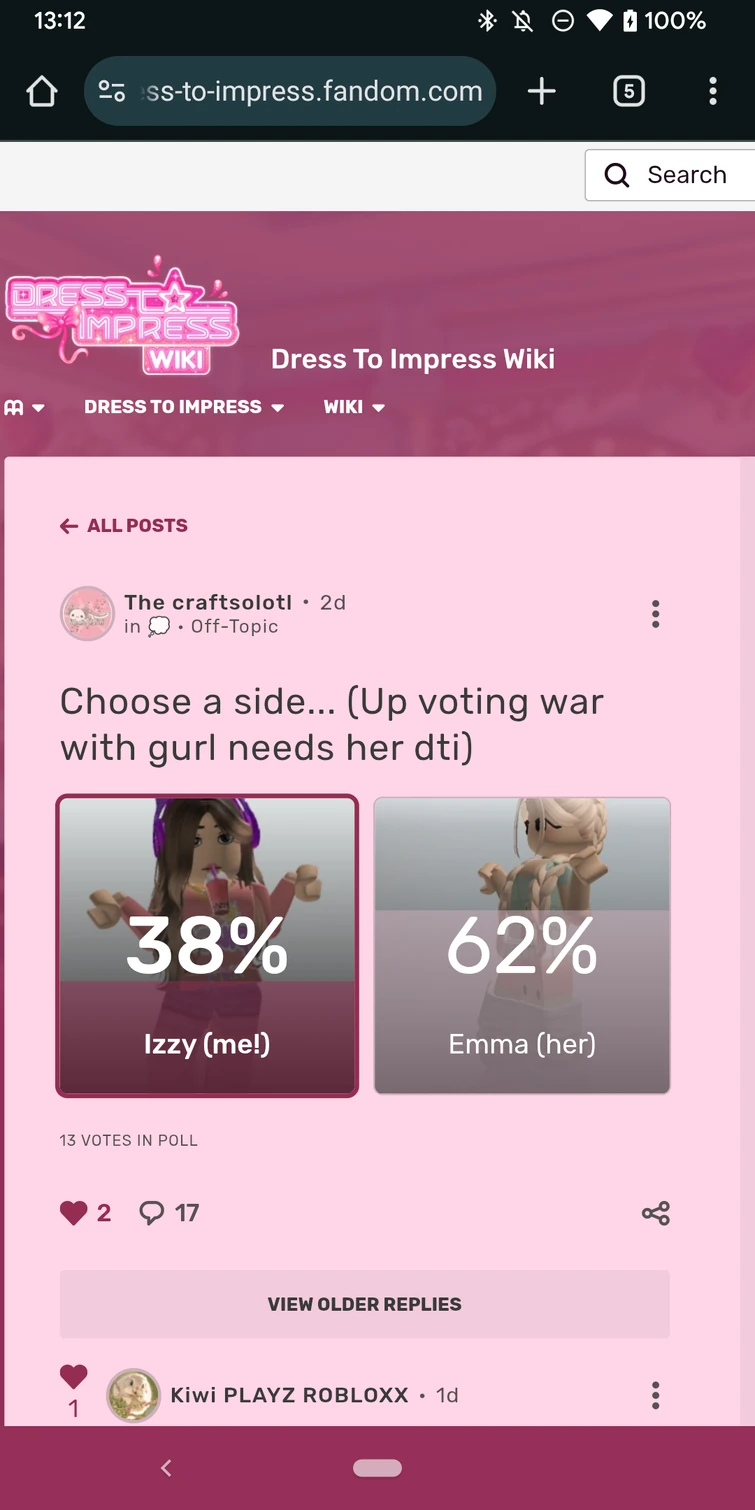755x1510 pixels.
Task: Open the kebab menu on The craftsolotl's post
Action: (x=655, y=613)
